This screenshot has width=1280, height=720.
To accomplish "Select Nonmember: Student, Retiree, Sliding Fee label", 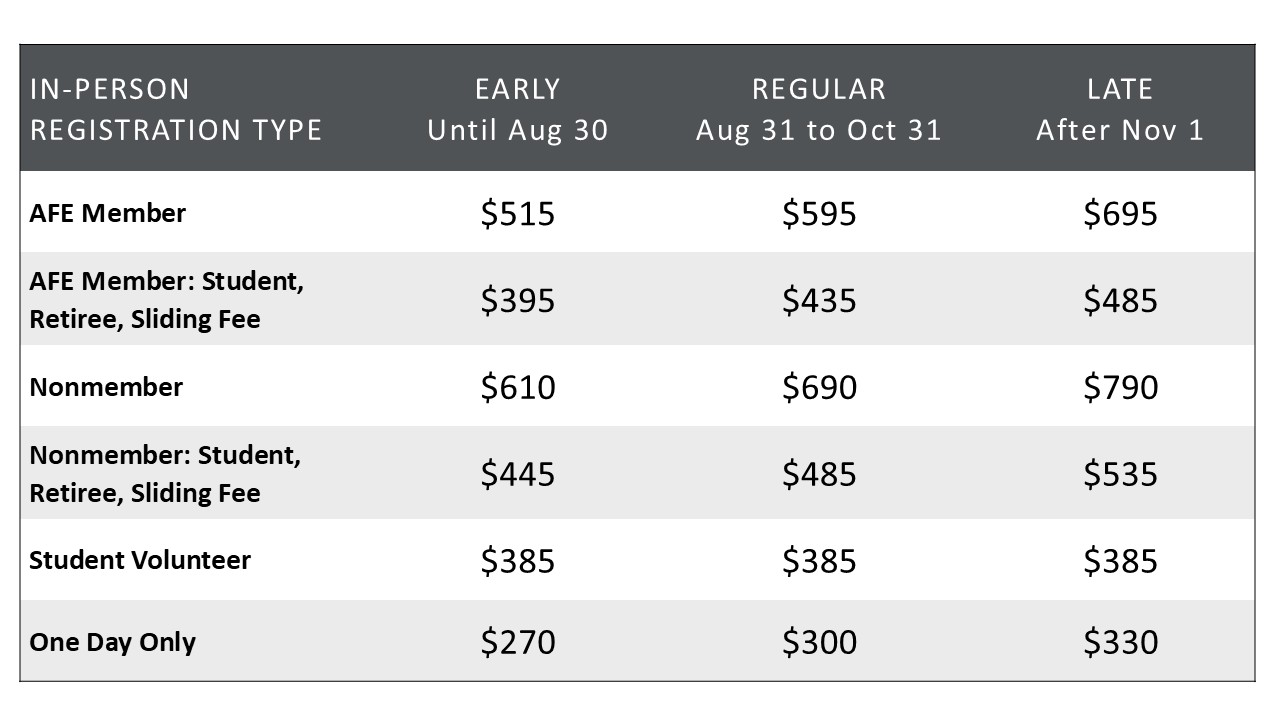I will [x=166, y=474].
